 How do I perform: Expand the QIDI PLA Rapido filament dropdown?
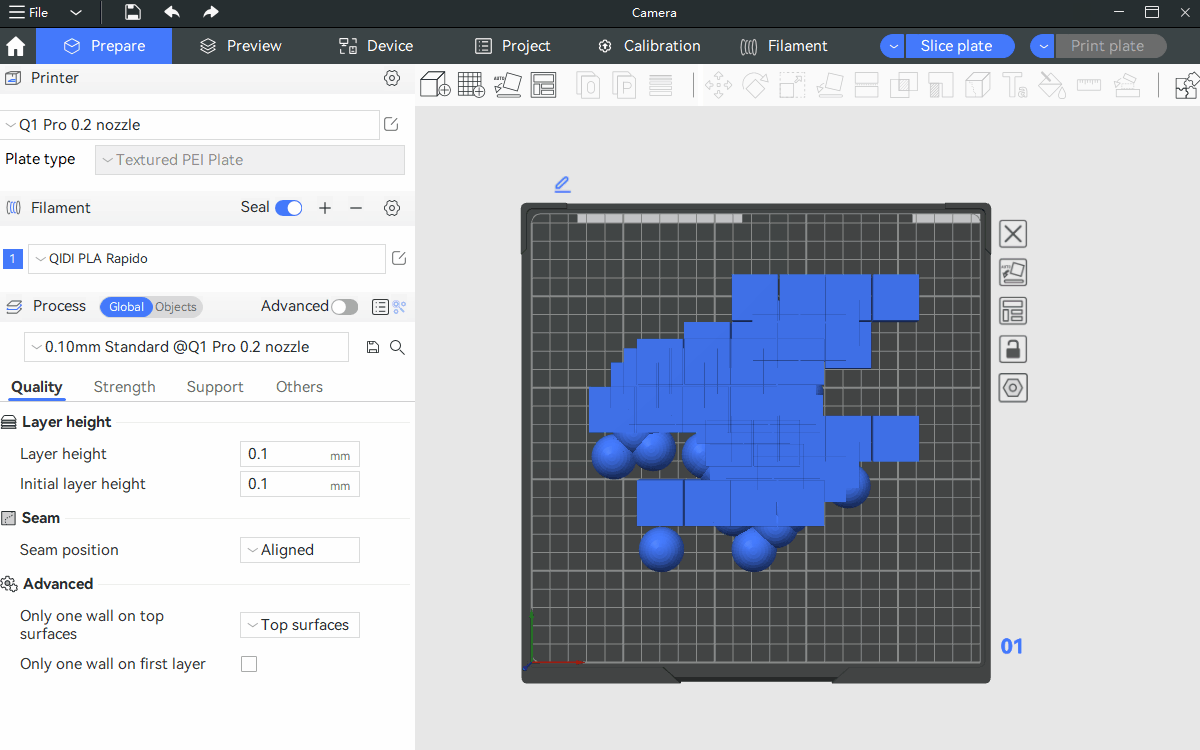coord(206,259)
